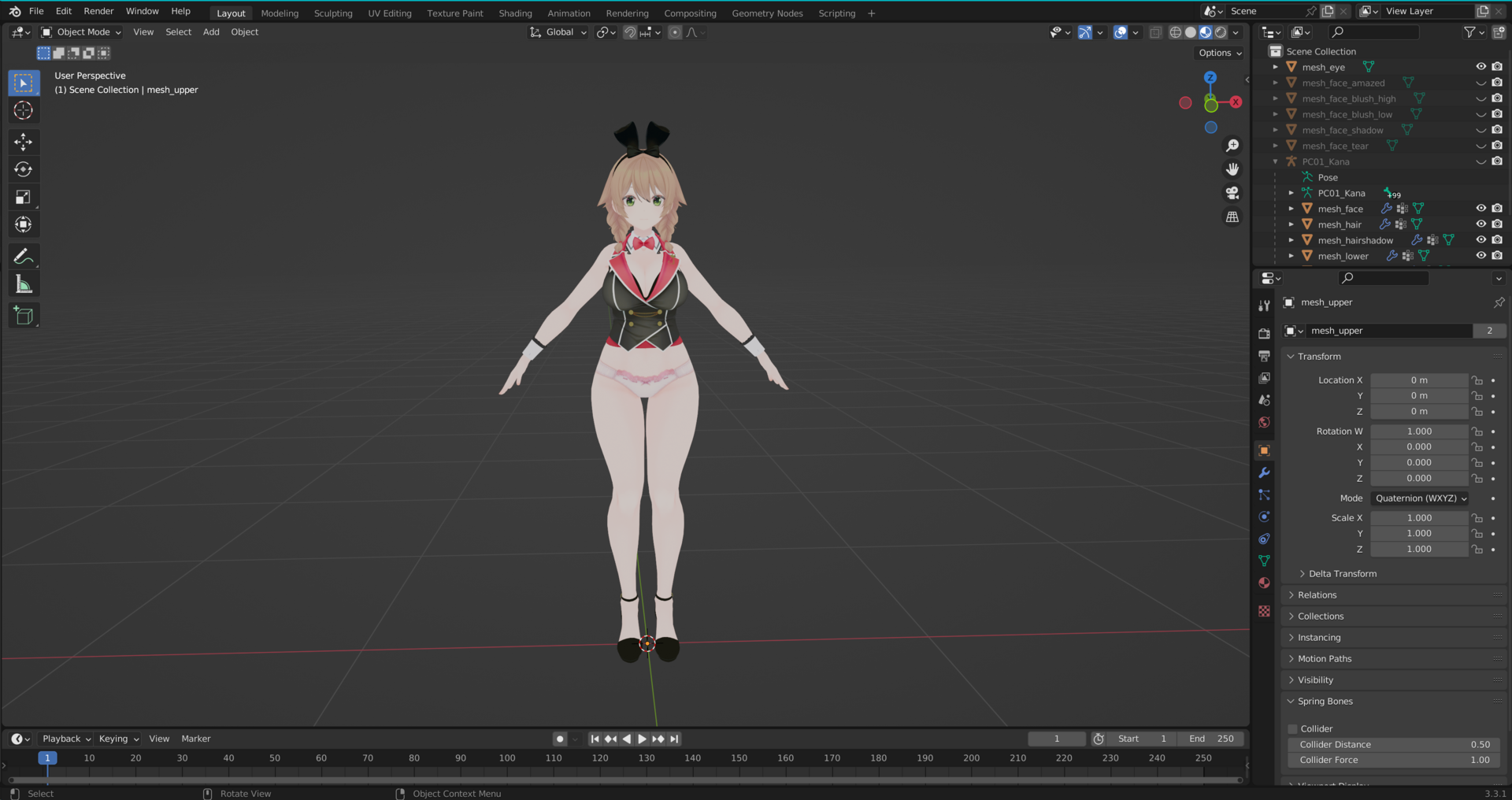The image size is (1512, 800).
Task: Open the Object Mode dropdown
Action: 81,32
